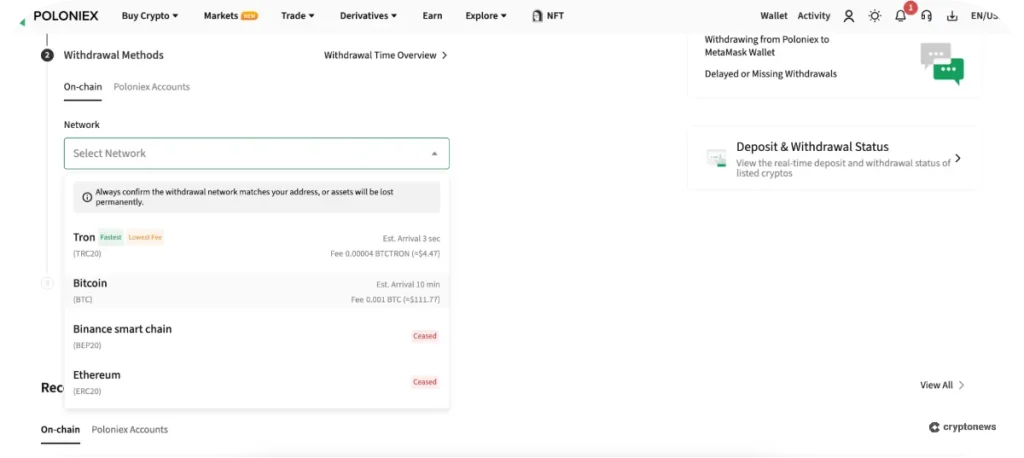Choose Tron (TRC20) network
Viewport: 1024px width, 458px height.
coord(257,244)
